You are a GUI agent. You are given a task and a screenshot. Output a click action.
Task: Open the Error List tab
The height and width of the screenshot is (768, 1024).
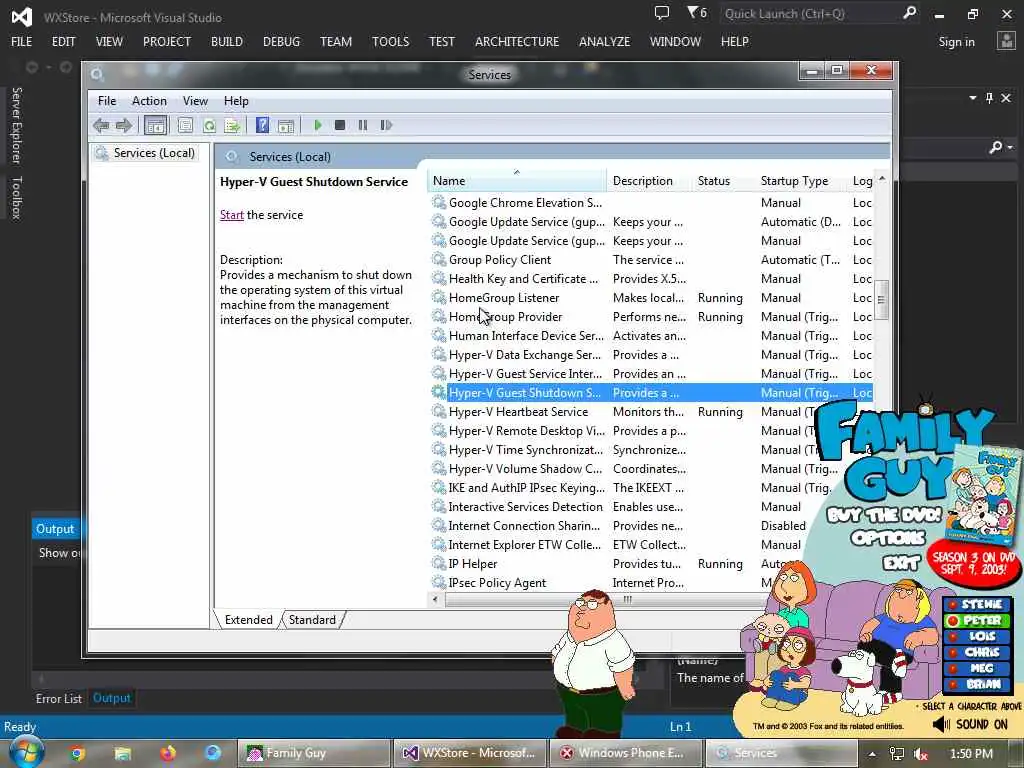59,699
